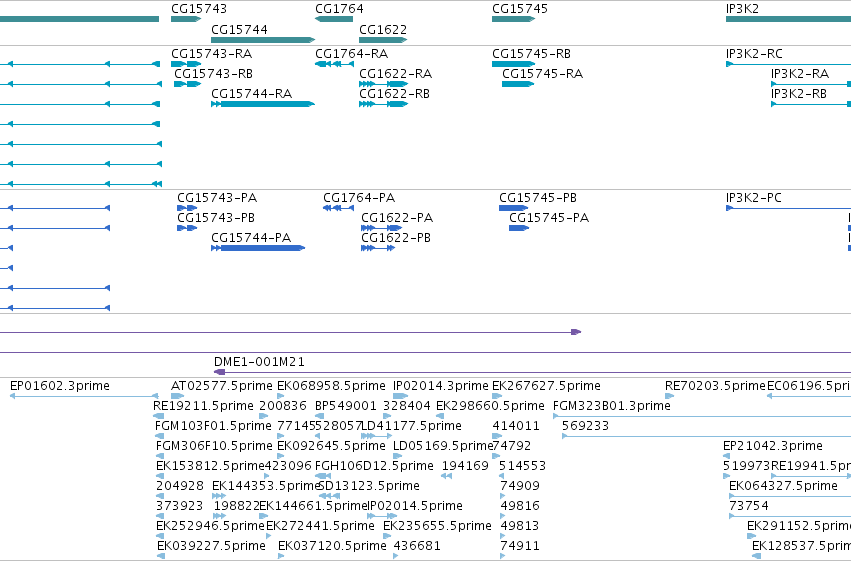Image resolution: width=851 pixels, height=561 pixels.
Task: Select the RE70203.5prime EST label
Action: (x=715, y=386)
